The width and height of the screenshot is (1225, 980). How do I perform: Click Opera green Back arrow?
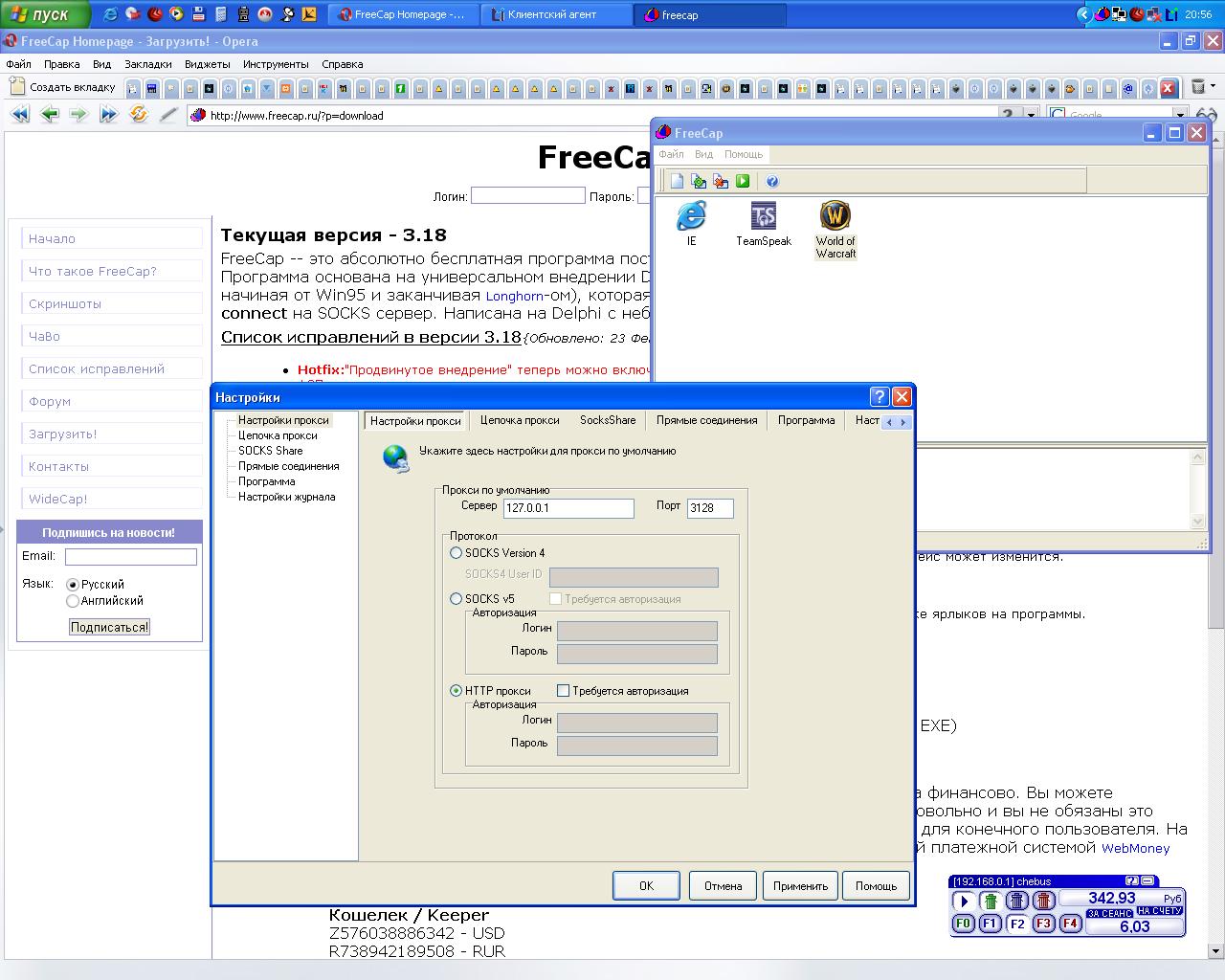coord(50,115)
